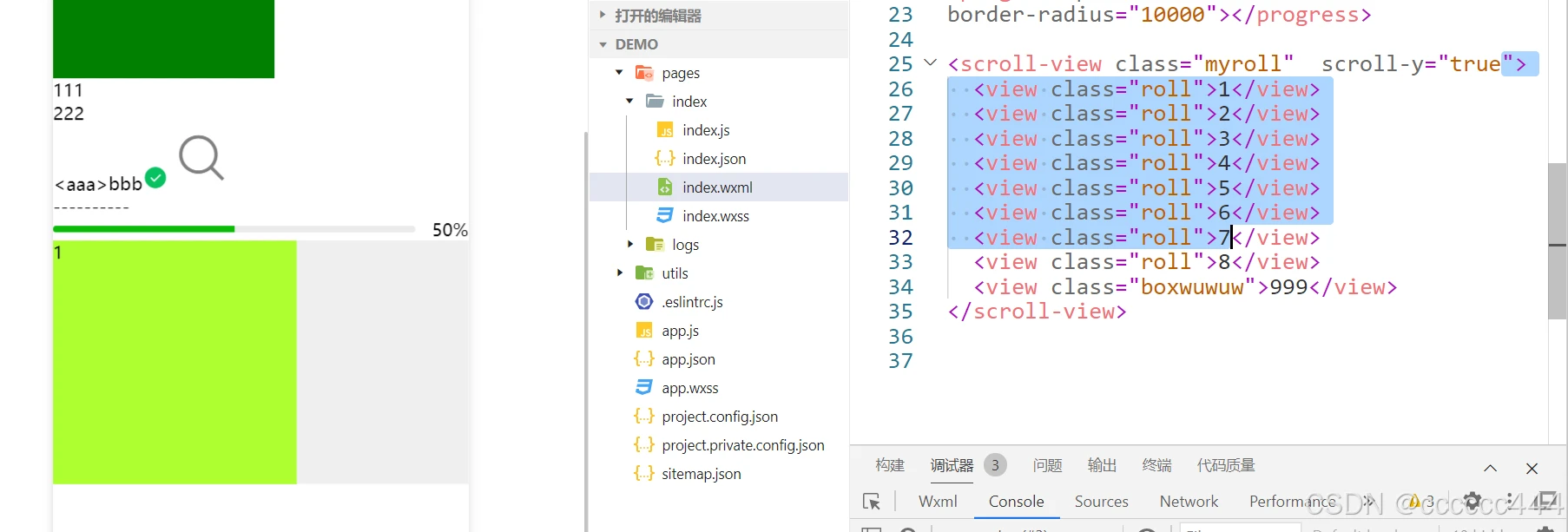Expand the 打开的编辑器 section
This screenshot has height=532, width=1568.
coord(603,16)
